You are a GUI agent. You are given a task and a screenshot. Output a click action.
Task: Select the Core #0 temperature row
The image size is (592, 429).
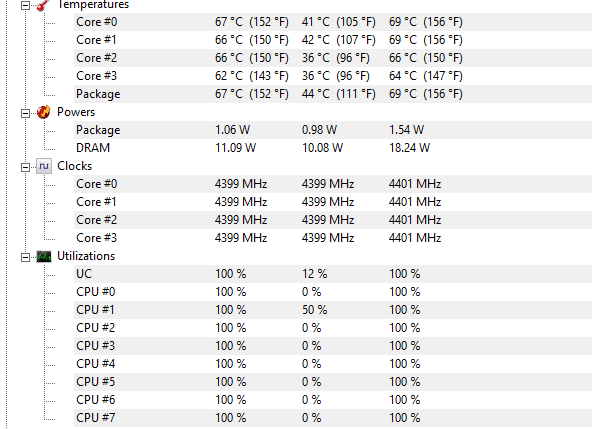[x=333, y=22]
